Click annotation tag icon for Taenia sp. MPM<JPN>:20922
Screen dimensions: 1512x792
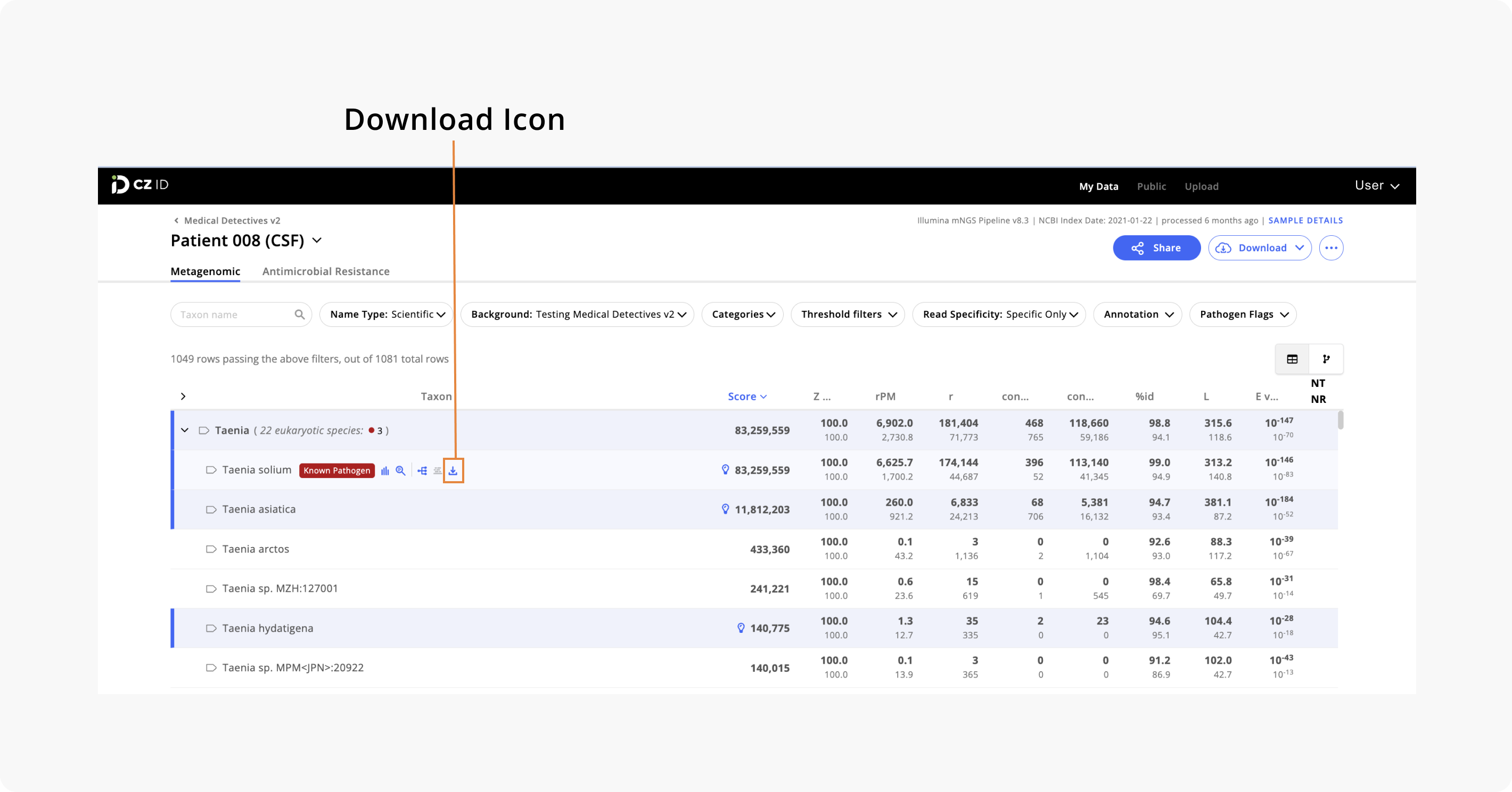(211, 667)
